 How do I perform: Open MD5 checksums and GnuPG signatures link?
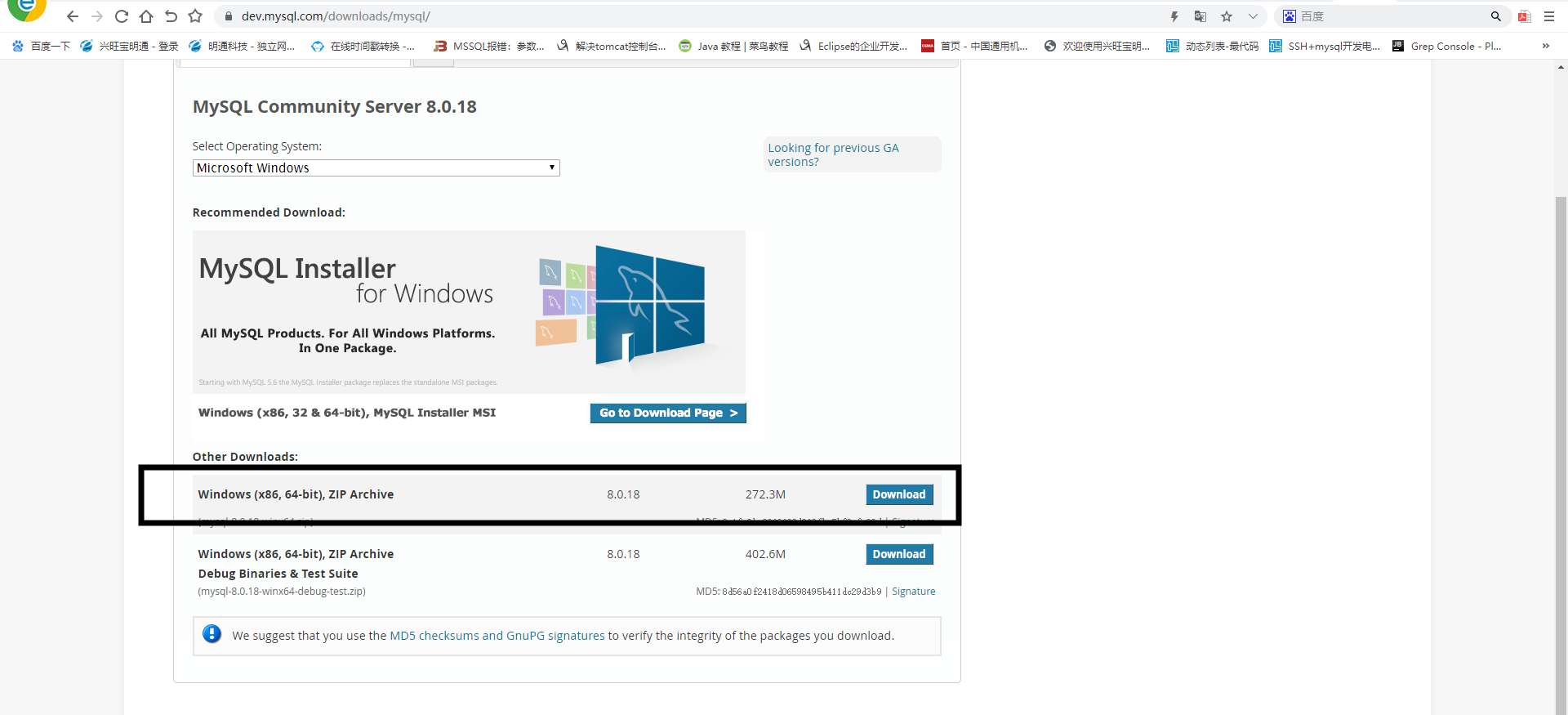497,636
